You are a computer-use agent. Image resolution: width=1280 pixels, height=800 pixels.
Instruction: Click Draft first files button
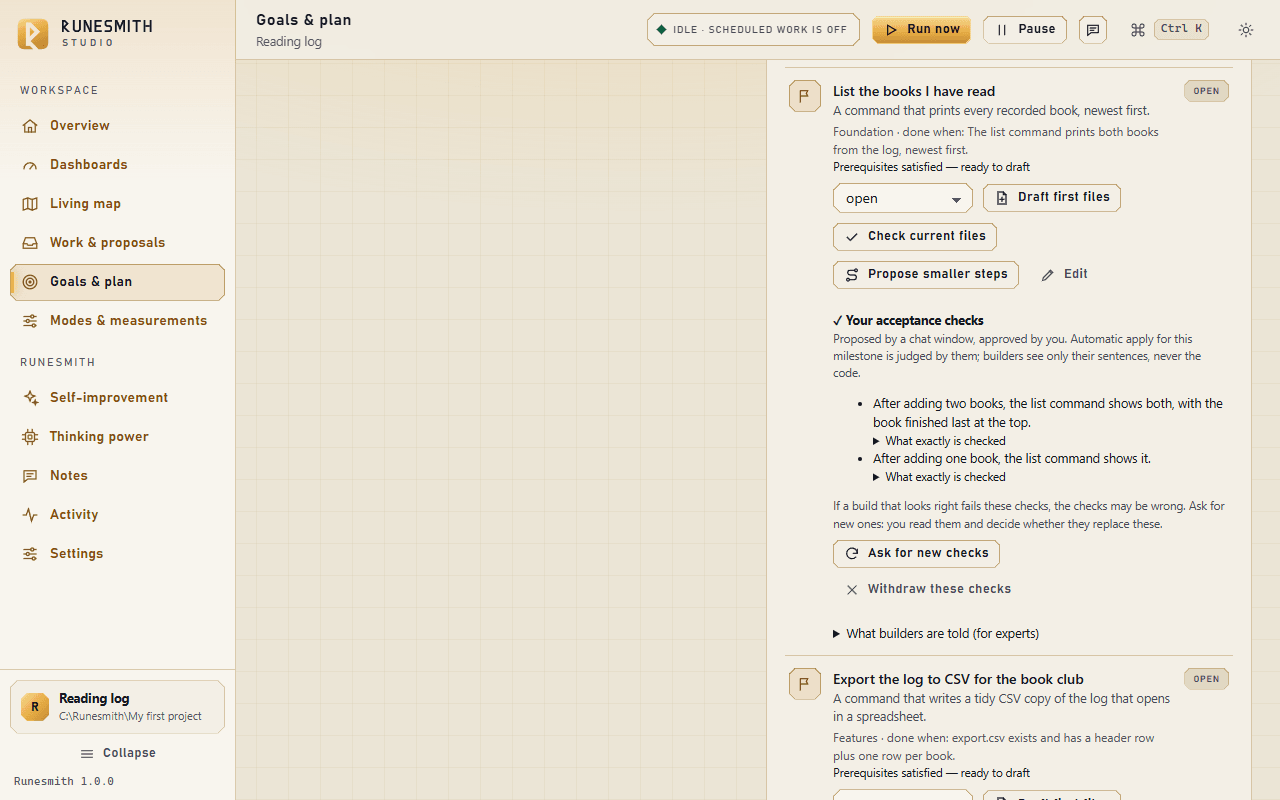coord(1052,198)
